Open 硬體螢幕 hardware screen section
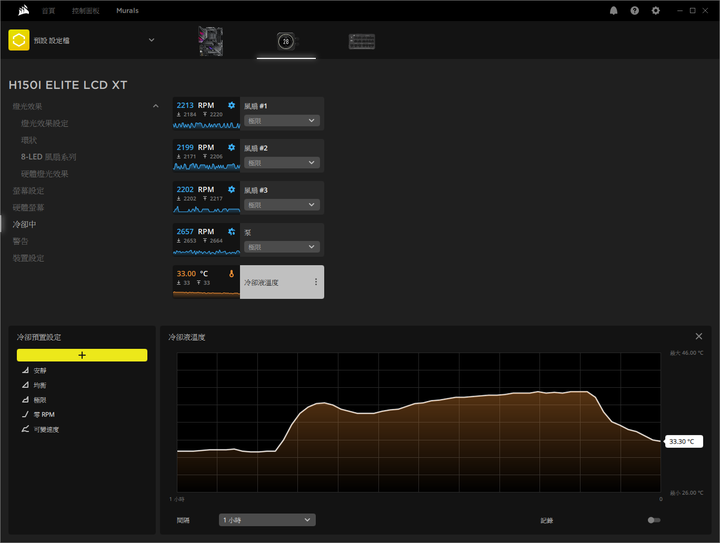This screenshot has height=543, width=720. 28,207
